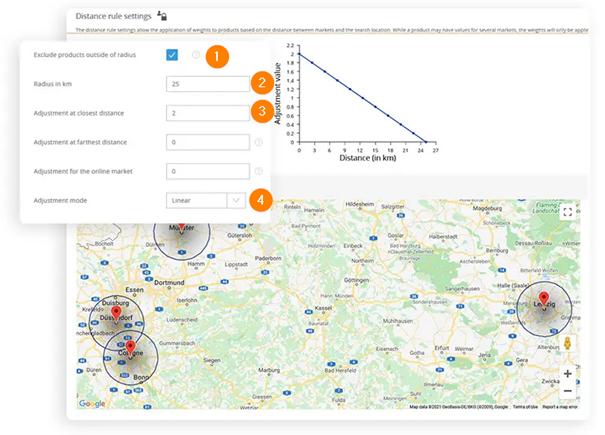
Task: Open the Adjustment mode Linear dropdown
Action: click(x=206, y=200)
